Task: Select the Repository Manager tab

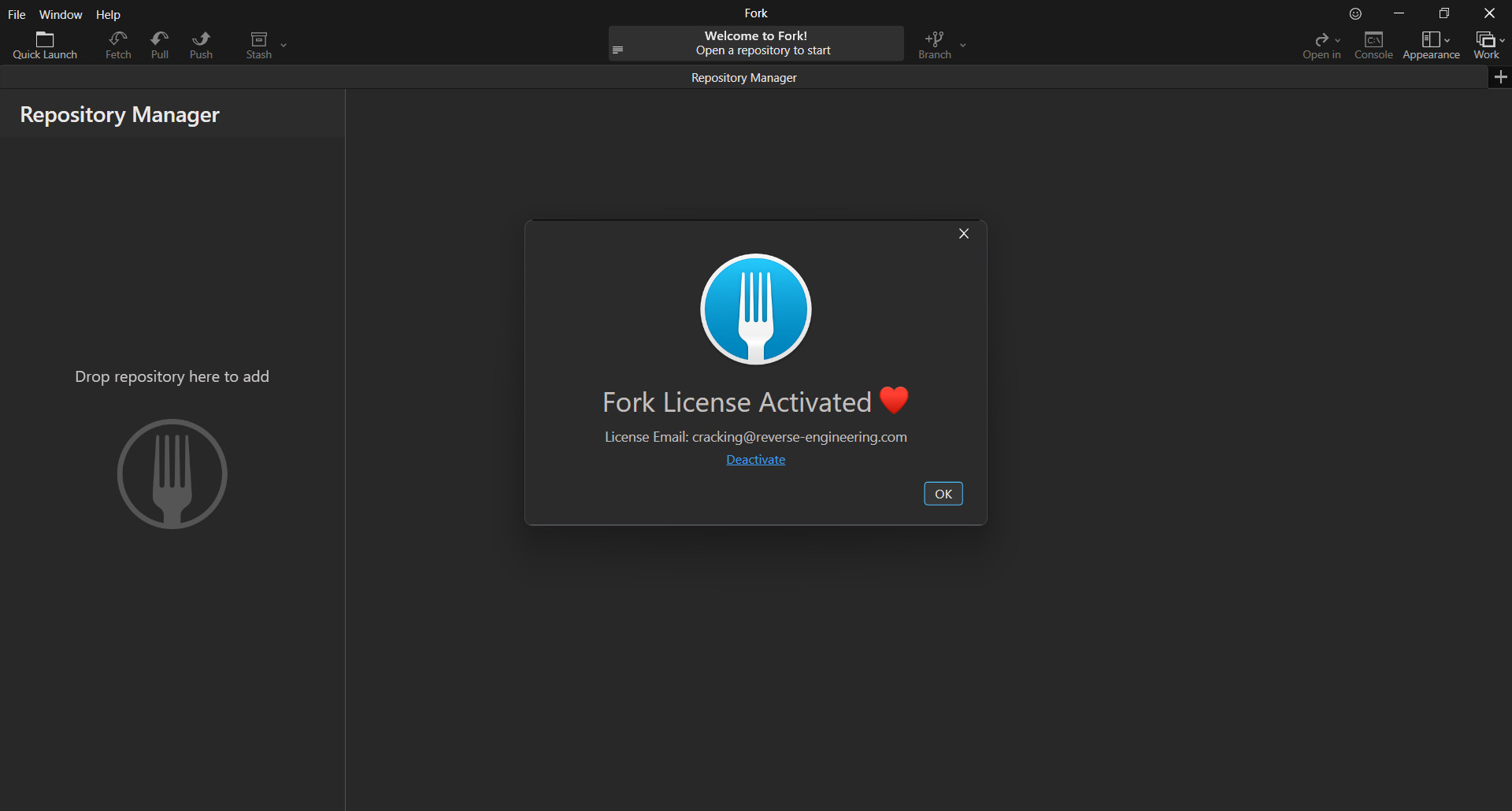Action: (743, 77)
